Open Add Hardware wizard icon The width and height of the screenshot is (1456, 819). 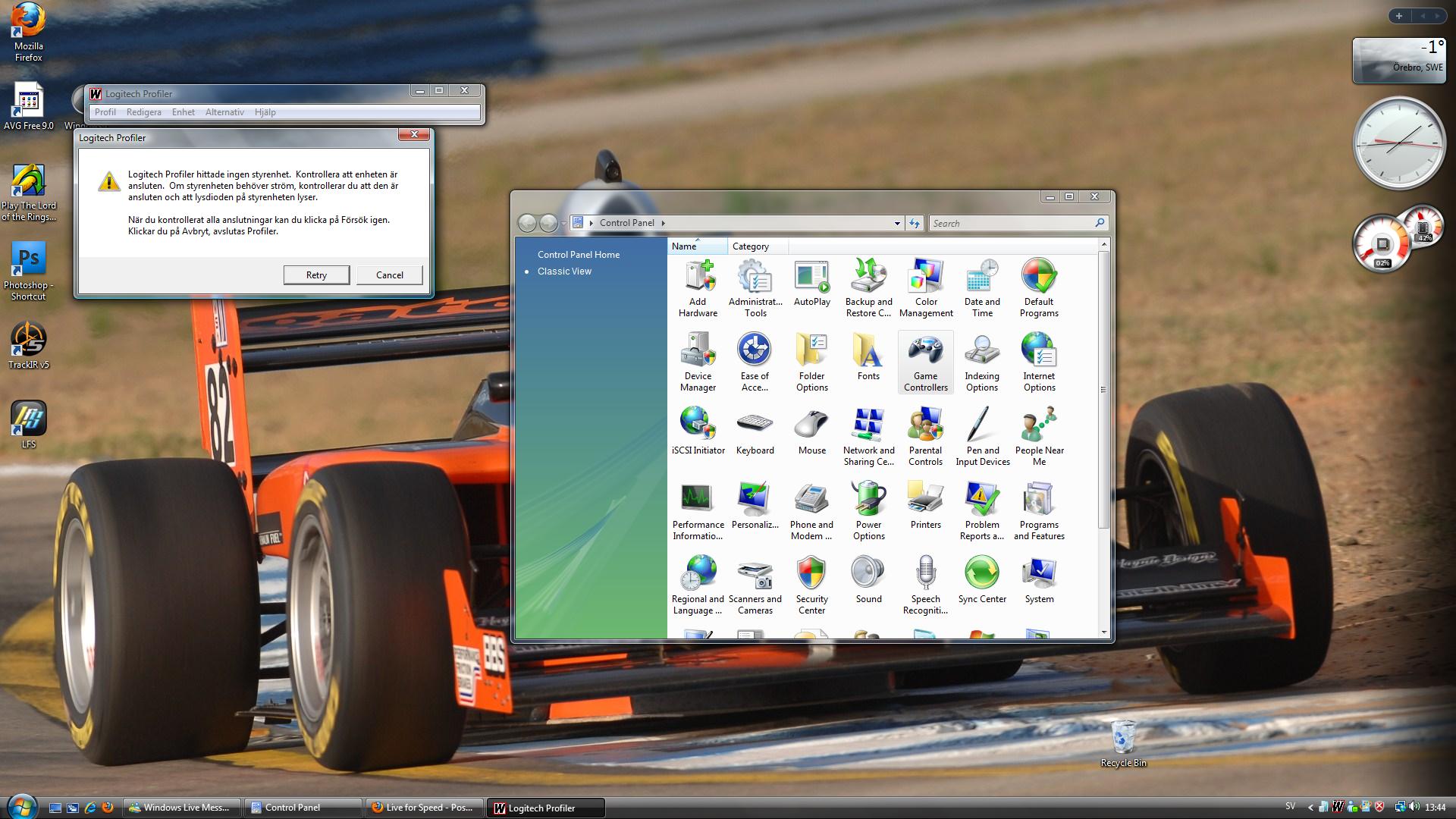pos(698,288)
